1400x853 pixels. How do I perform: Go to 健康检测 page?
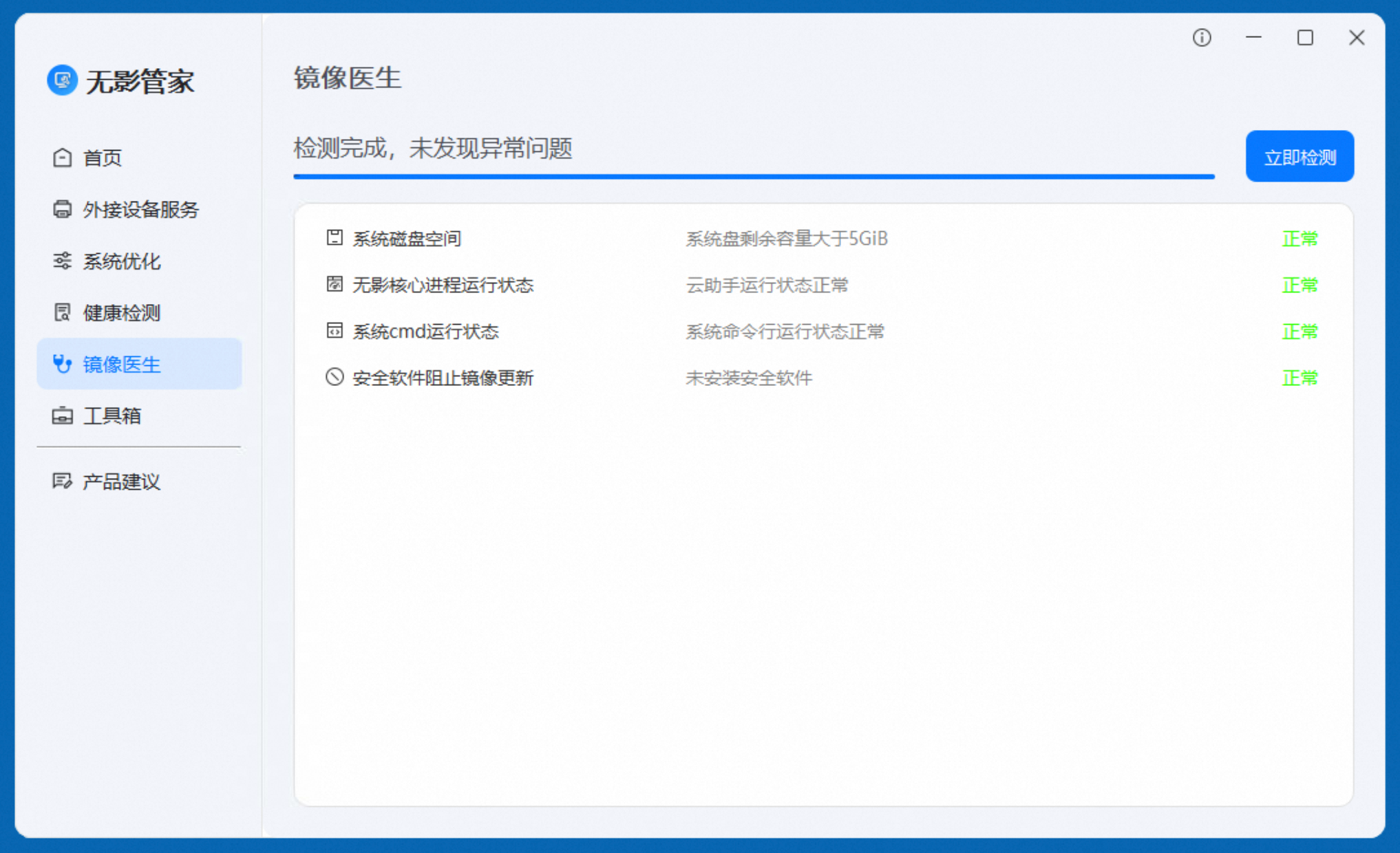click(x=122, y=312)
